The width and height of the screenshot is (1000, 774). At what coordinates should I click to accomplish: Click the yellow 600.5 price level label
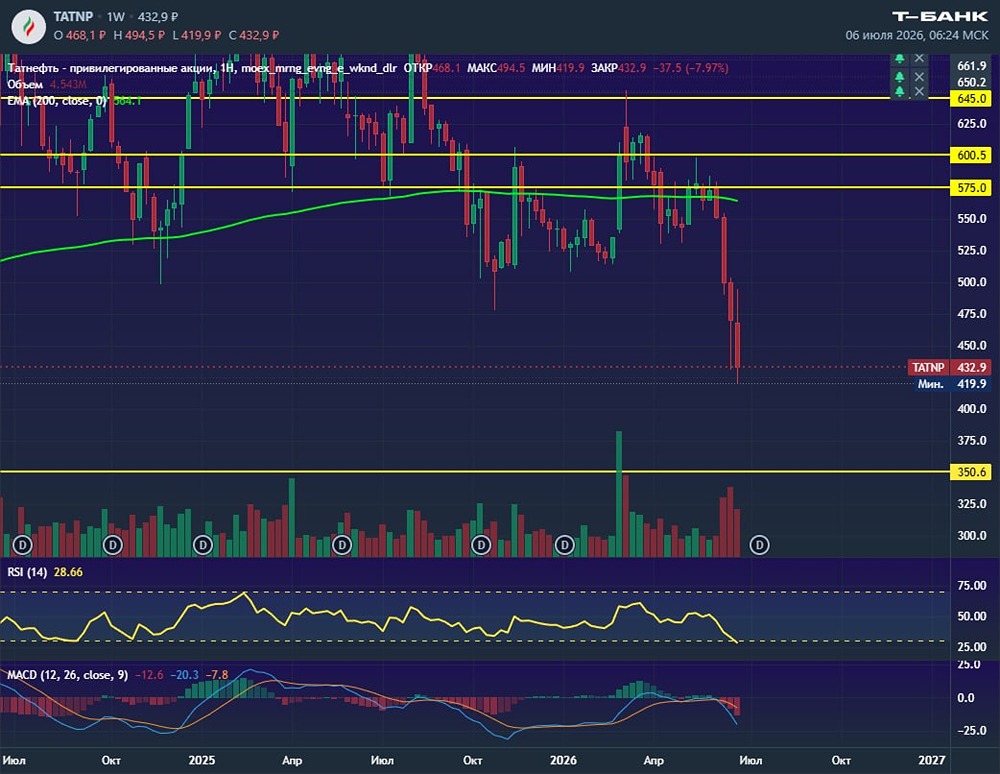tap(971, 155)
